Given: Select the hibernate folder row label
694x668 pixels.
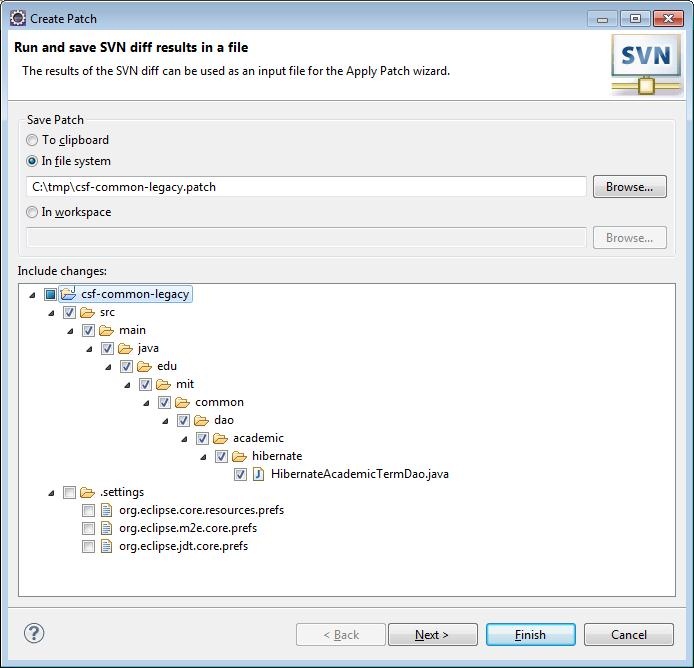Looking at the screenshot, I should tap(277, 456).
